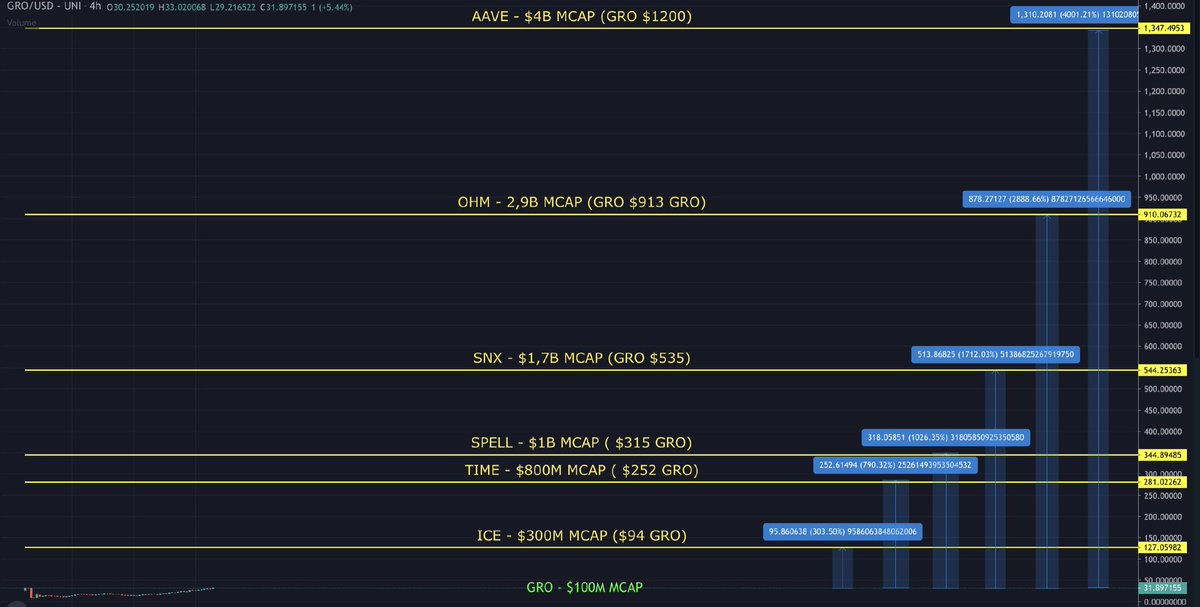Click the 127.05982 yellow price label
Image resolution: width=1200 pixels, height=607 pixels.
[1165, 547]
